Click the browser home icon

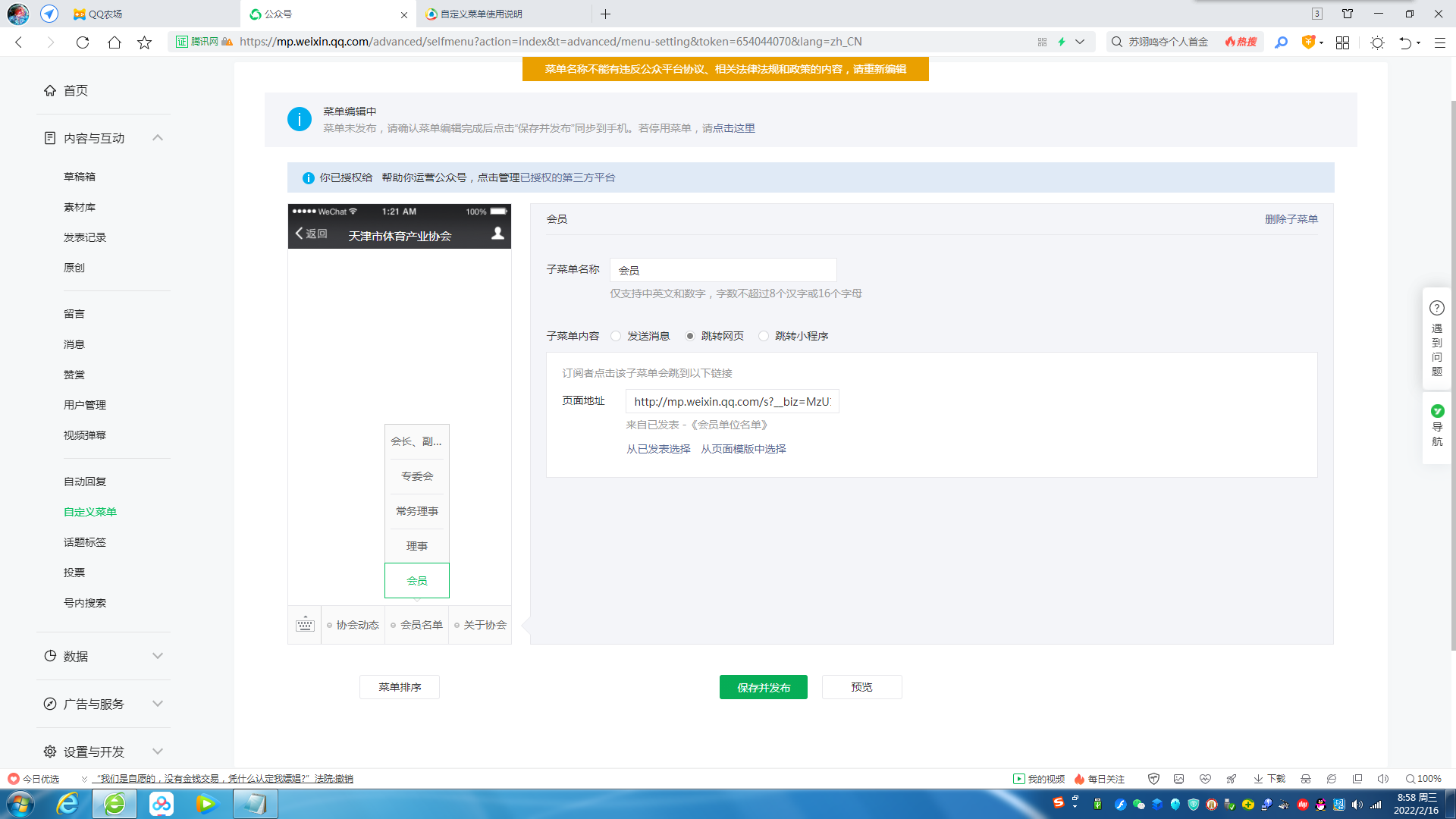click(114, 42)
